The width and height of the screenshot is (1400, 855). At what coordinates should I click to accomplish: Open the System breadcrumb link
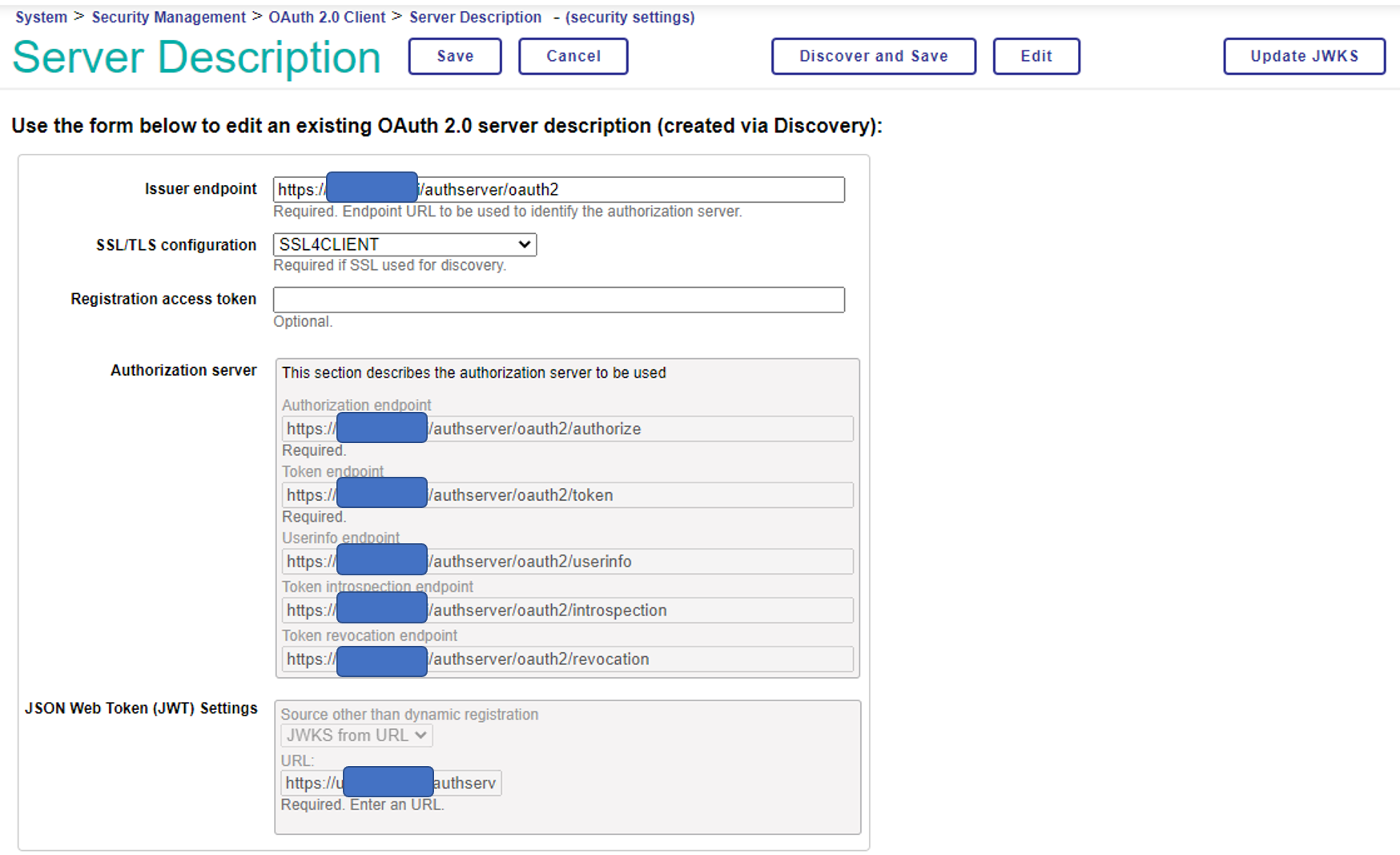(41, 17)
